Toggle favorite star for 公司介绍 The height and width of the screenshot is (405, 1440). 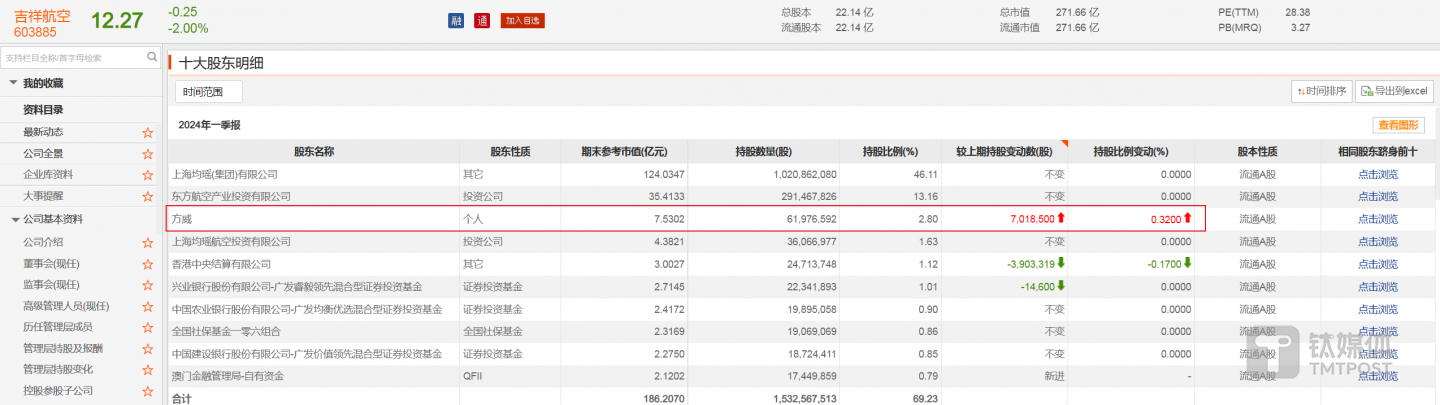pos(148,242)
